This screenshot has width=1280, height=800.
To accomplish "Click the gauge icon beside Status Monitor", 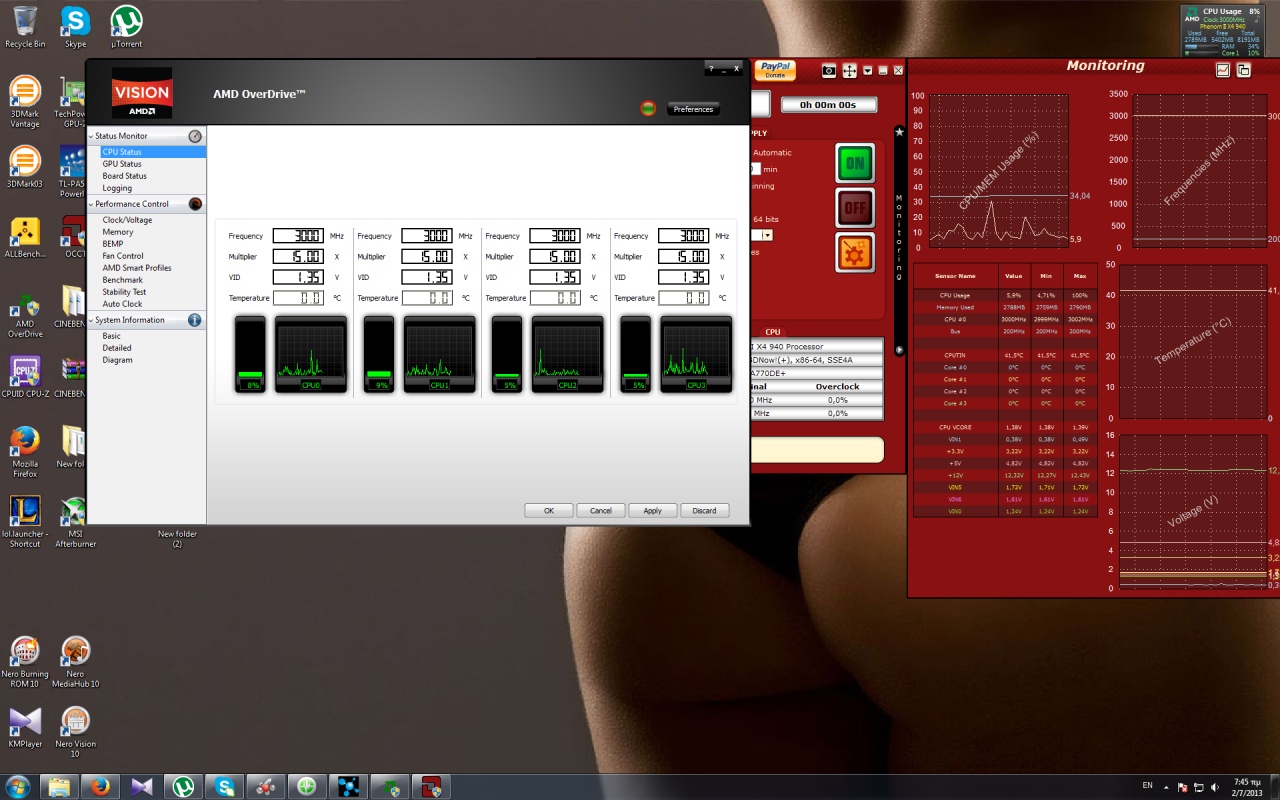I will coord(195,136).
